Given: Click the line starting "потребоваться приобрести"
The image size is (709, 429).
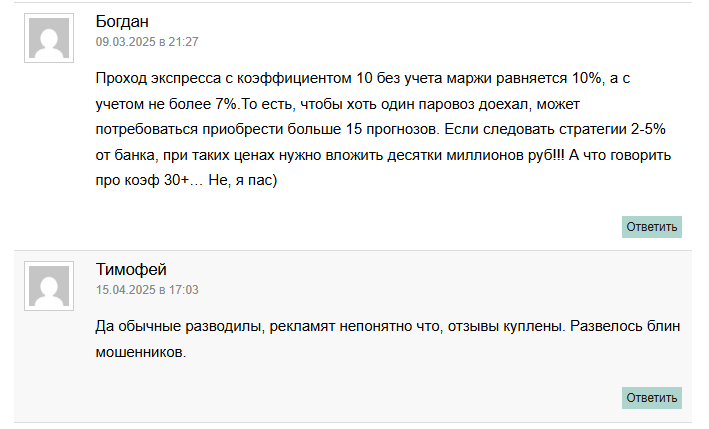Looking at the screenshot, I should [380, 131].
